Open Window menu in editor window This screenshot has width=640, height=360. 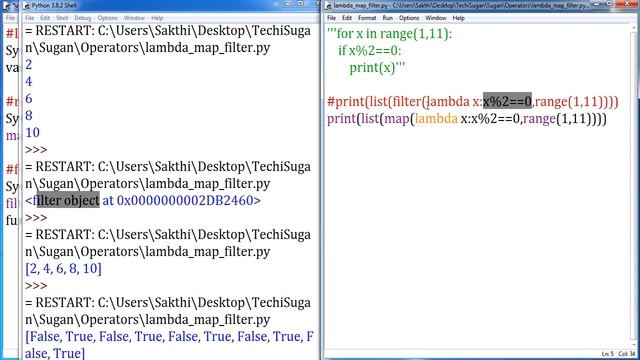(x=436, y=18)
